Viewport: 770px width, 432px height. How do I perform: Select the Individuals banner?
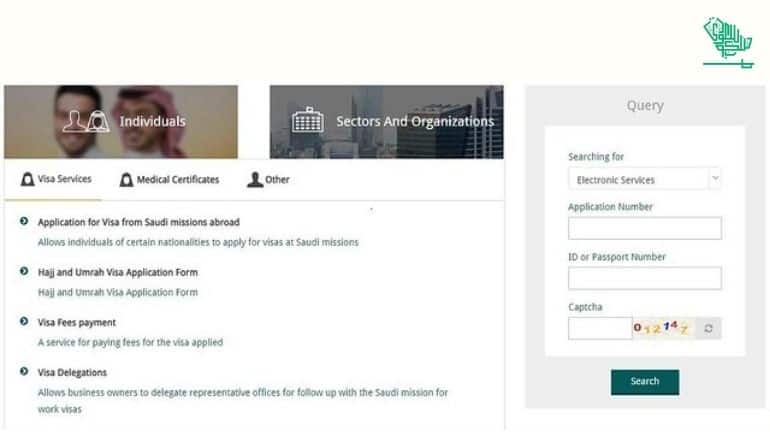click(x=121, y=122)
